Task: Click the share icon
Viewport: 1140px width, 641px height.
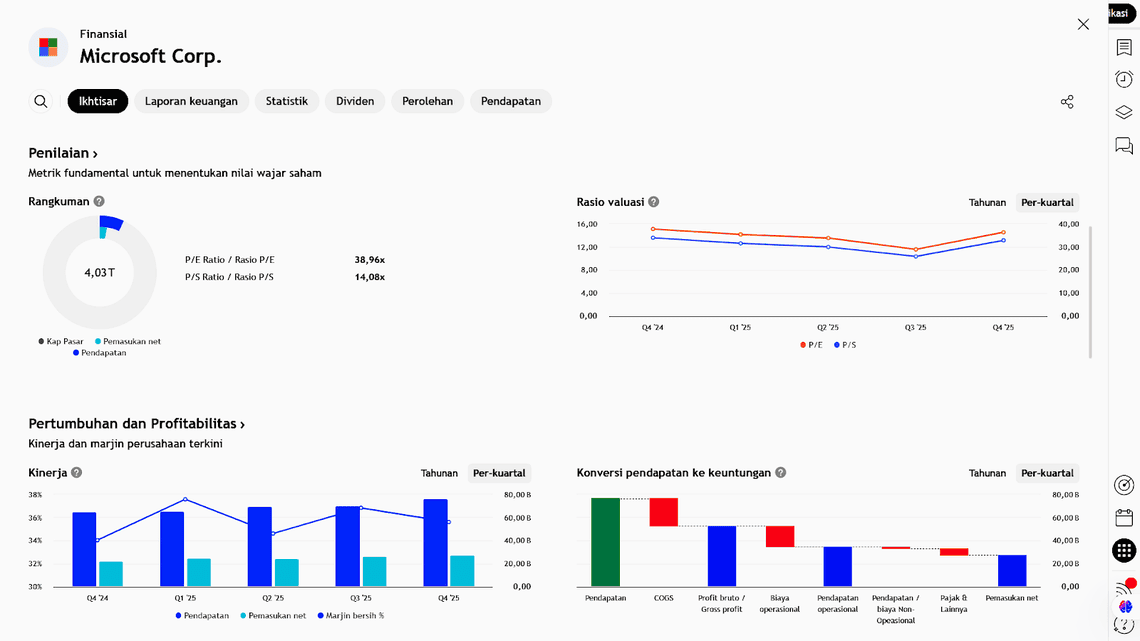Action: 1067,102
